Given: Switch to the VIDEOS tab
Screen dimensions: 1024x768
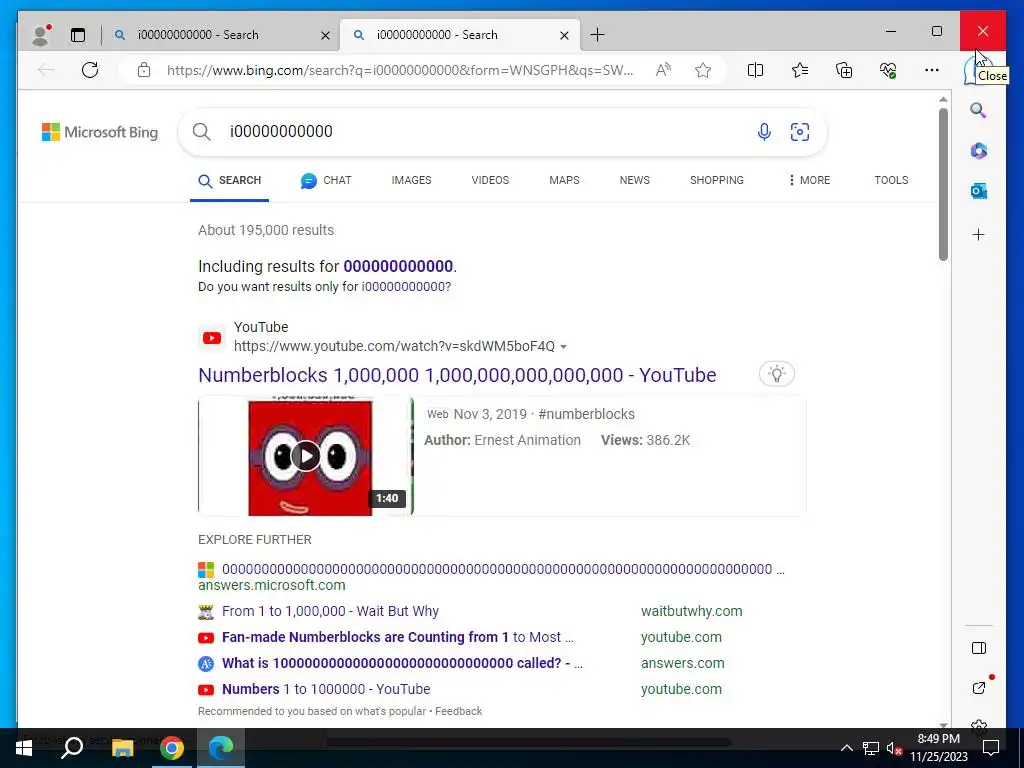Looking at the screenshot, I should (490, 180).
